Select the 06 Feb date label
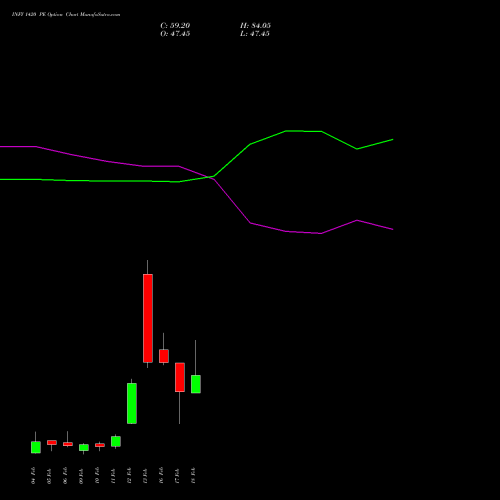 click(65, 476)
